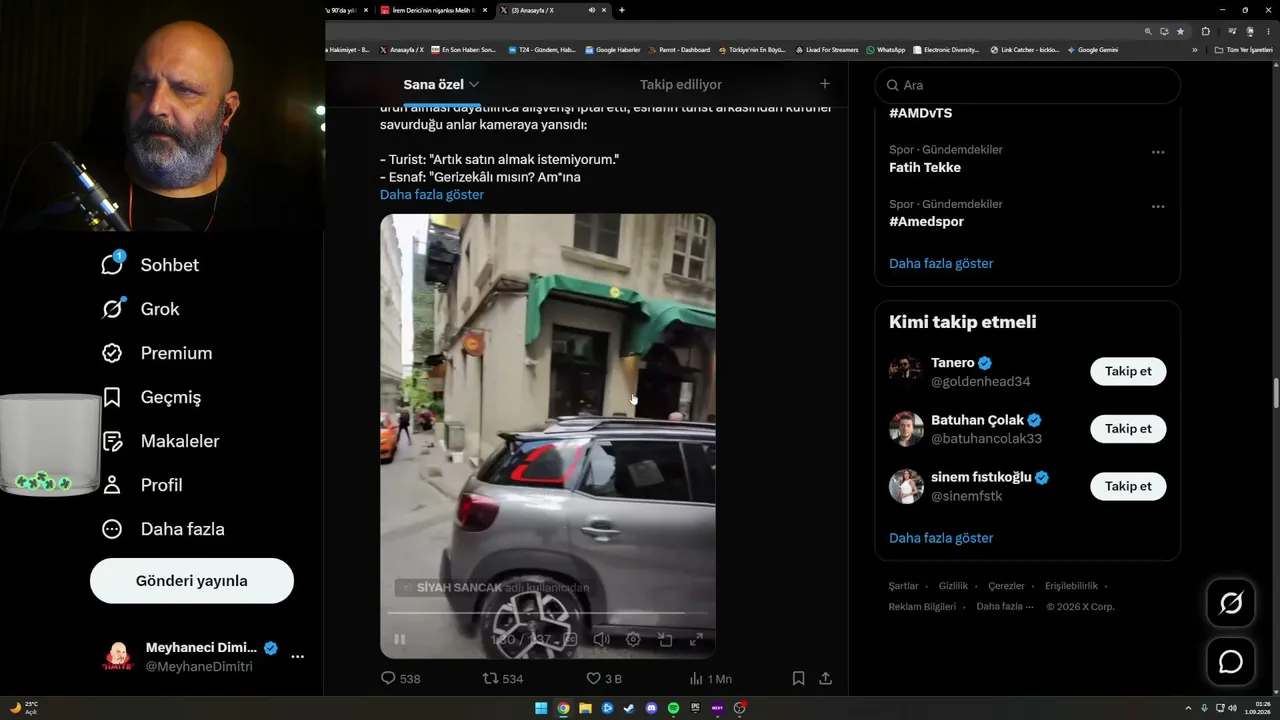Enable picture-in-picture for the video
Screen dimensions: 1280x720
tap(665, 639)
